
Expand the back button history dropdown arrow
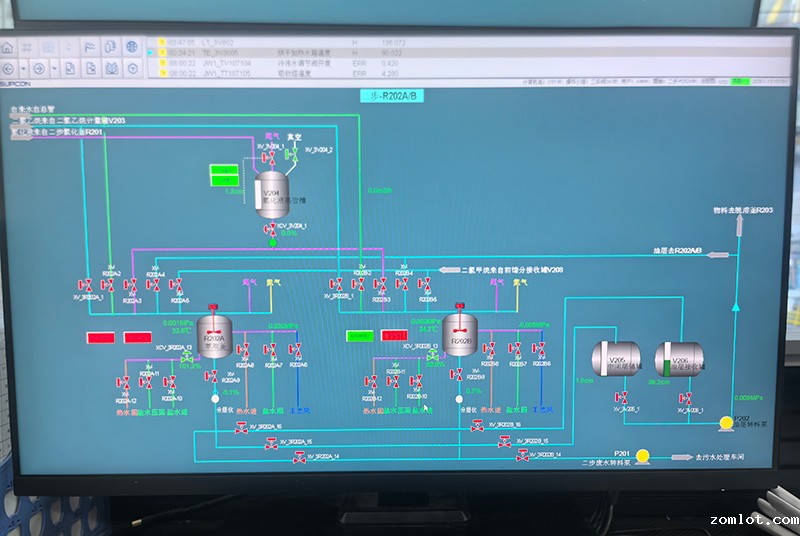pyautogui.click(x=25, y=68)
